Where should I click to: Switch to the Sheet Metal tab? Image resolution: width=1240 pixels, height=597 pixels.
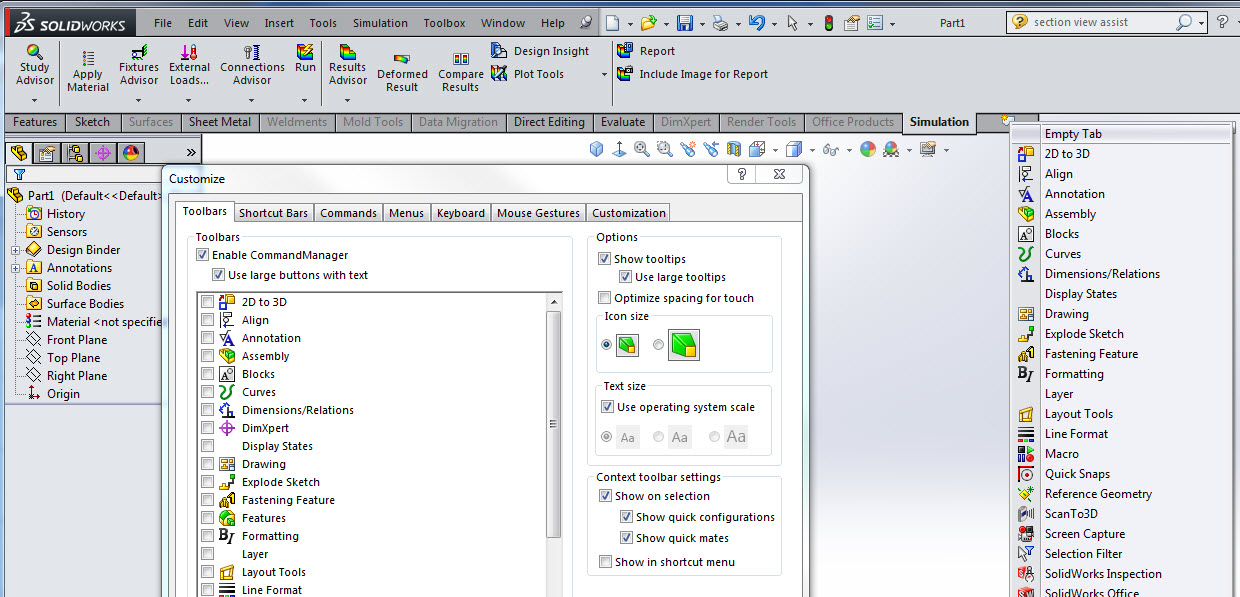pos(220,122)
